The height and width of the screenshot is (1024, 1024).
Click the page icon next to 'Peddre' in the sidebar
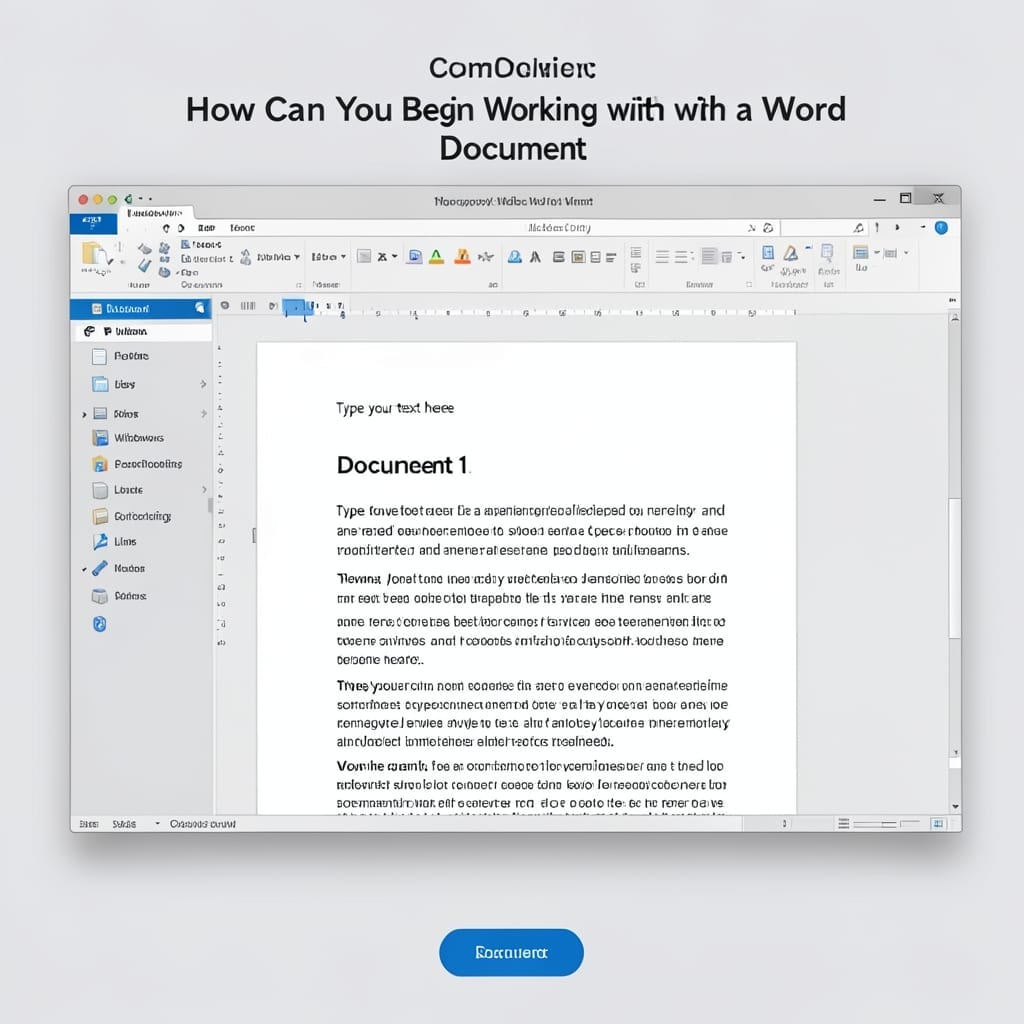point(99,357)
